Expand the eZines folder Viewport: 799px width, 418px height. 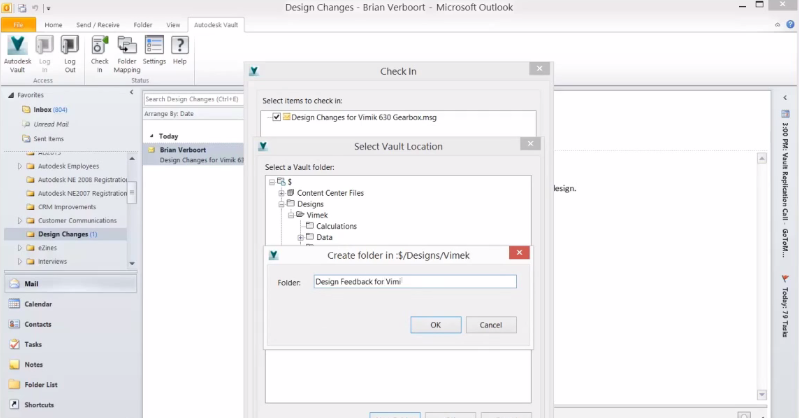pos(20,248)
